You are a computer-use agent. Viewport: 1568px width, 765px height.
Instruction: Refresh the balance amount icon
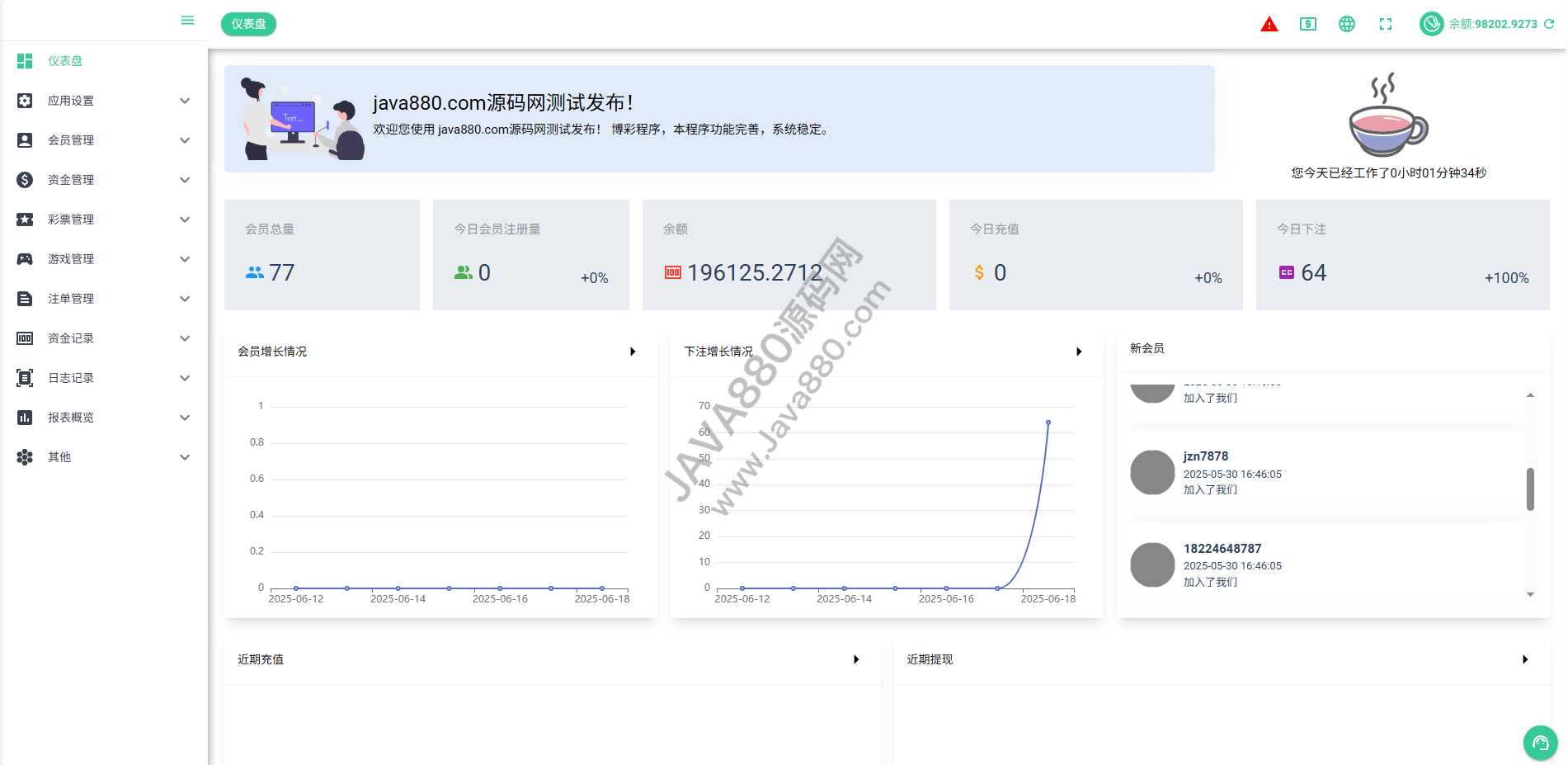tap(1549, 24)
